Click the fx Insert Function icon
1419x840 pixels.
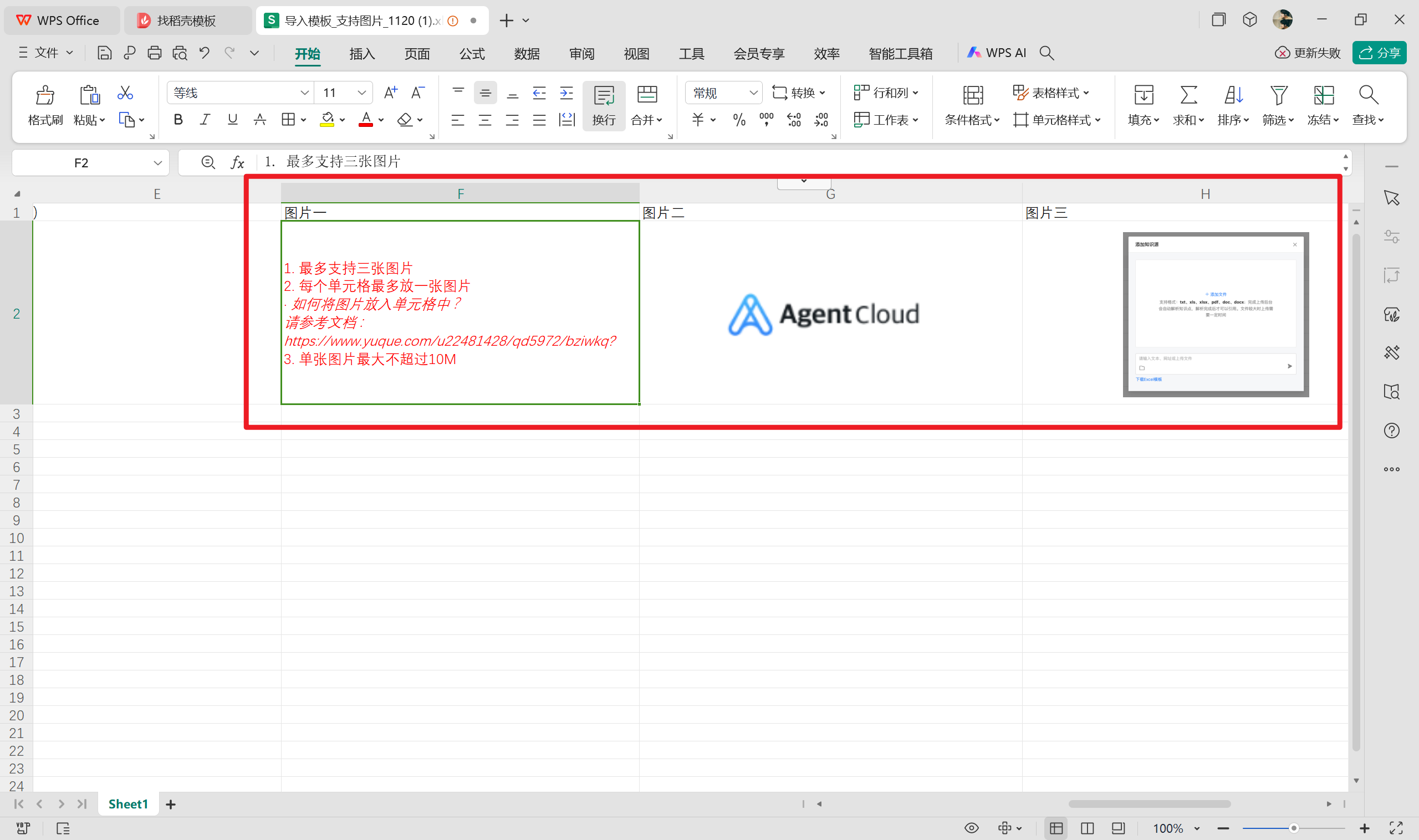237,163
